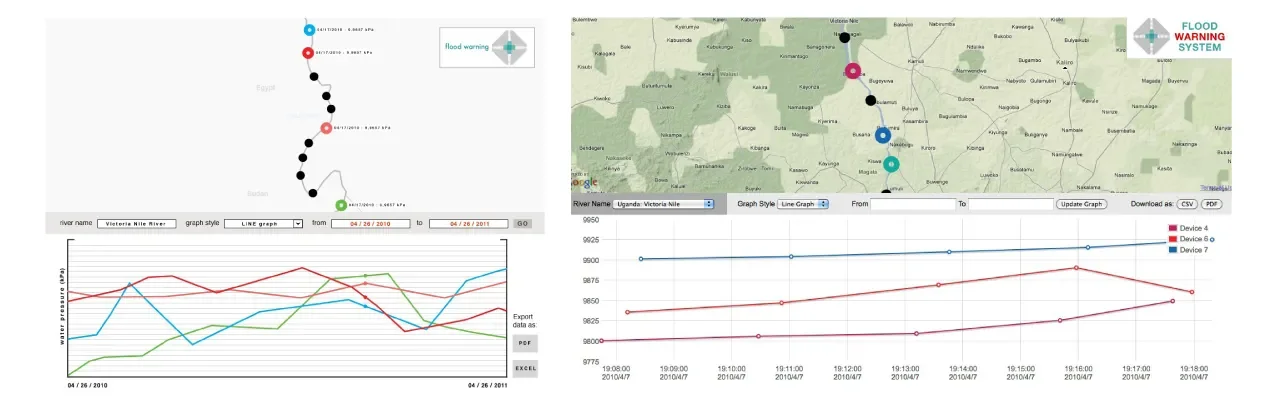Open the Line Graph style dropdown

click(804, 204)
